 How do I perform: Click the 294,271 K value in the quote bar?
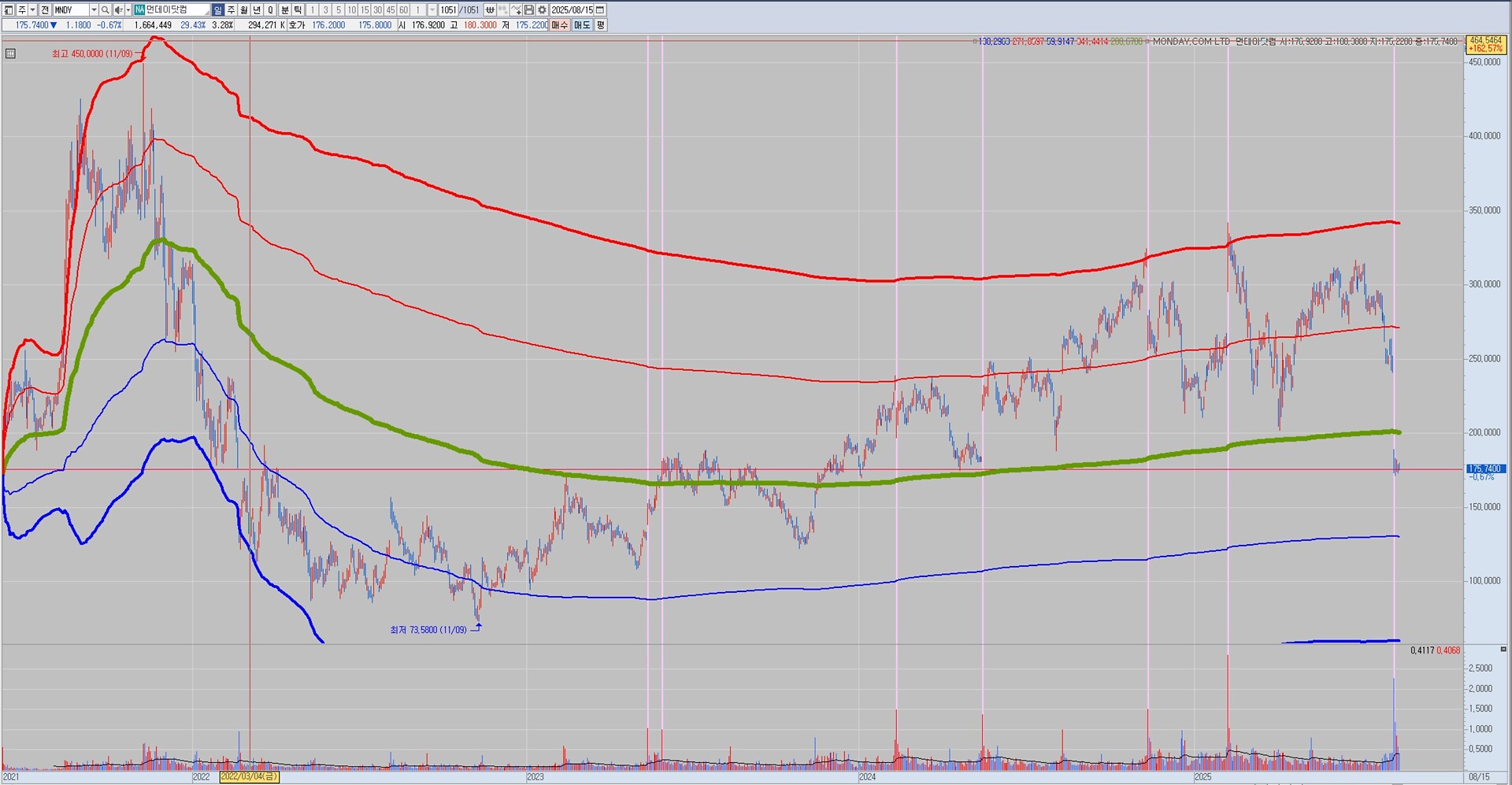[x=266, y=25]
